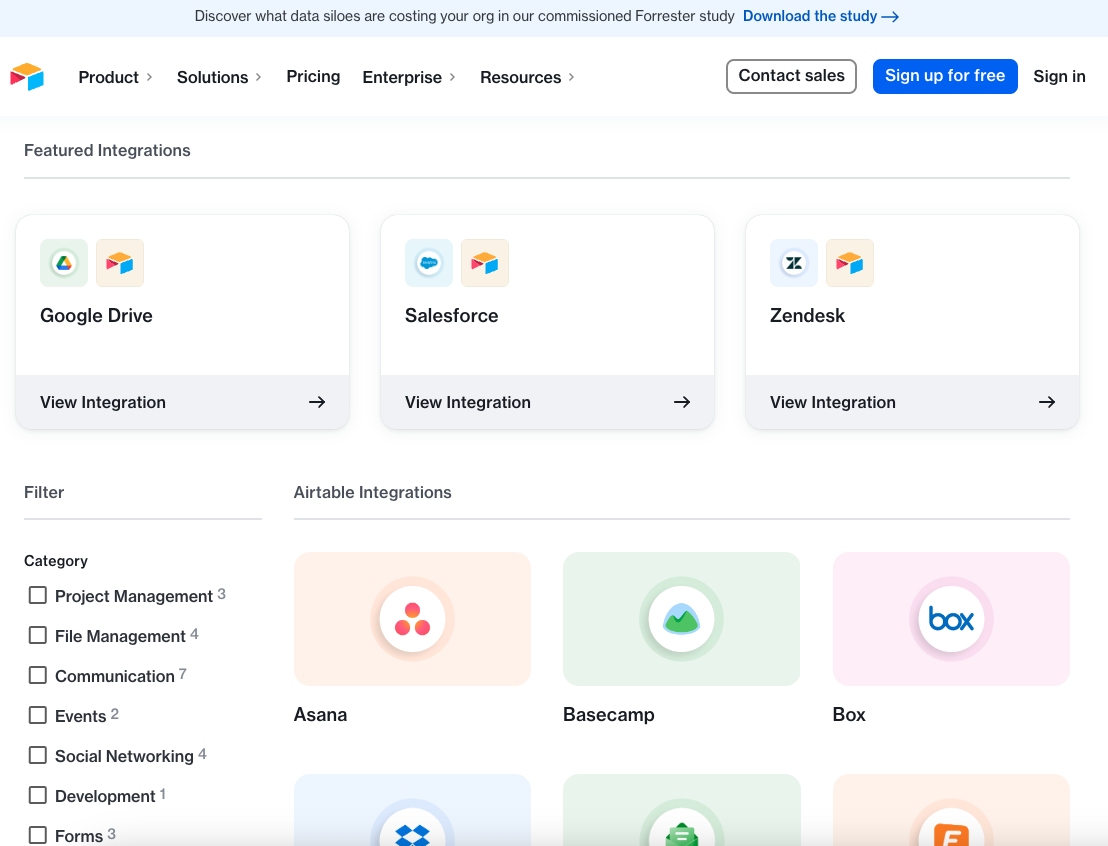Check the File Management category filter
Viewport: 1108px width, 846px height.
(37, 635)
